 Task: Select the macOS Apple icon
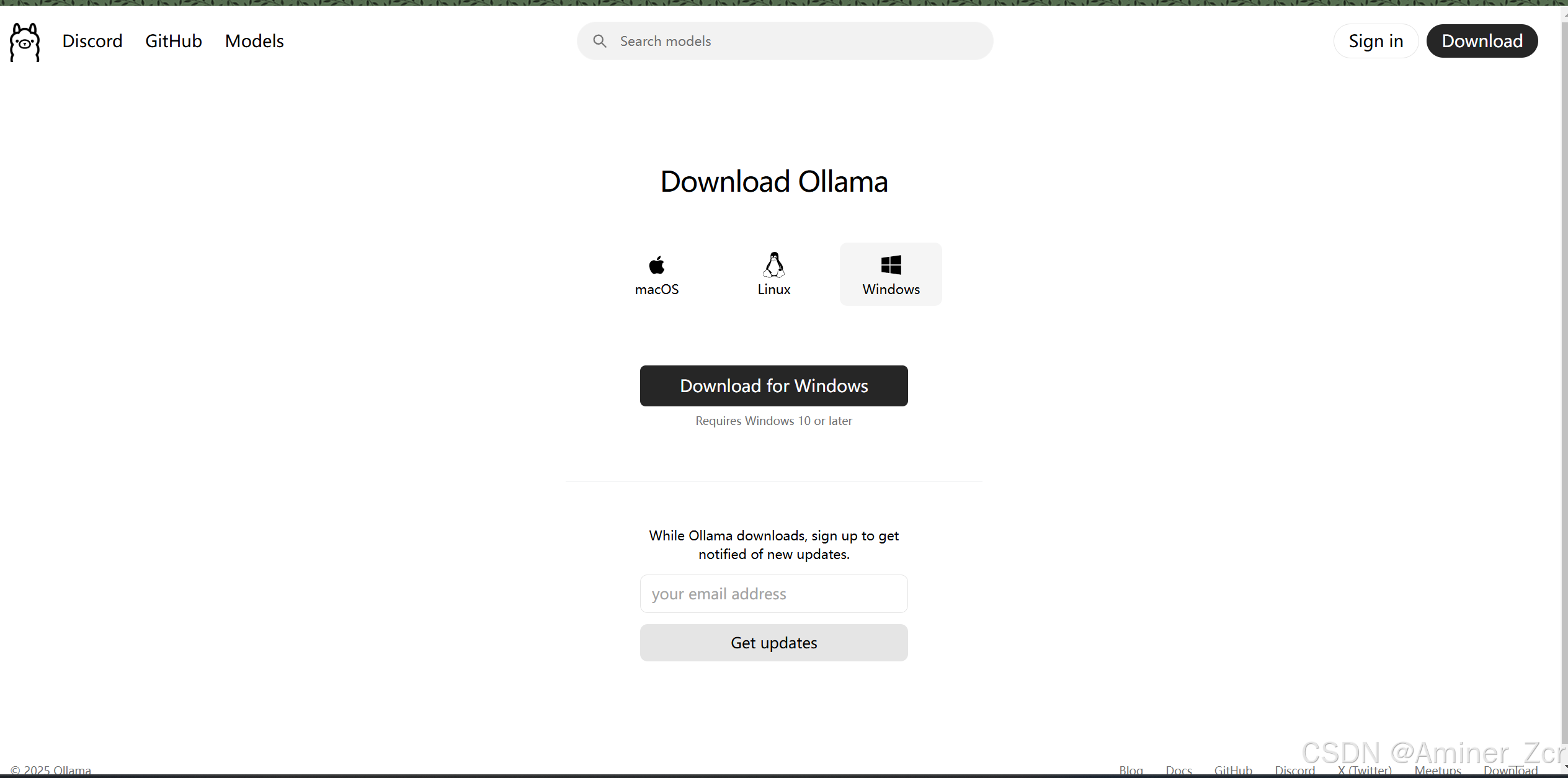coord(657,265)
